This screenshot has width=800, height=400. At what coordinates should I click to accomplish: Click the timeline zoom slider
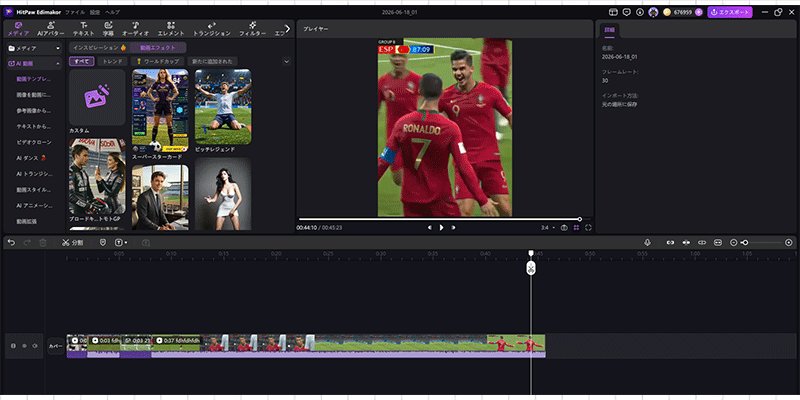coord(761,243)
